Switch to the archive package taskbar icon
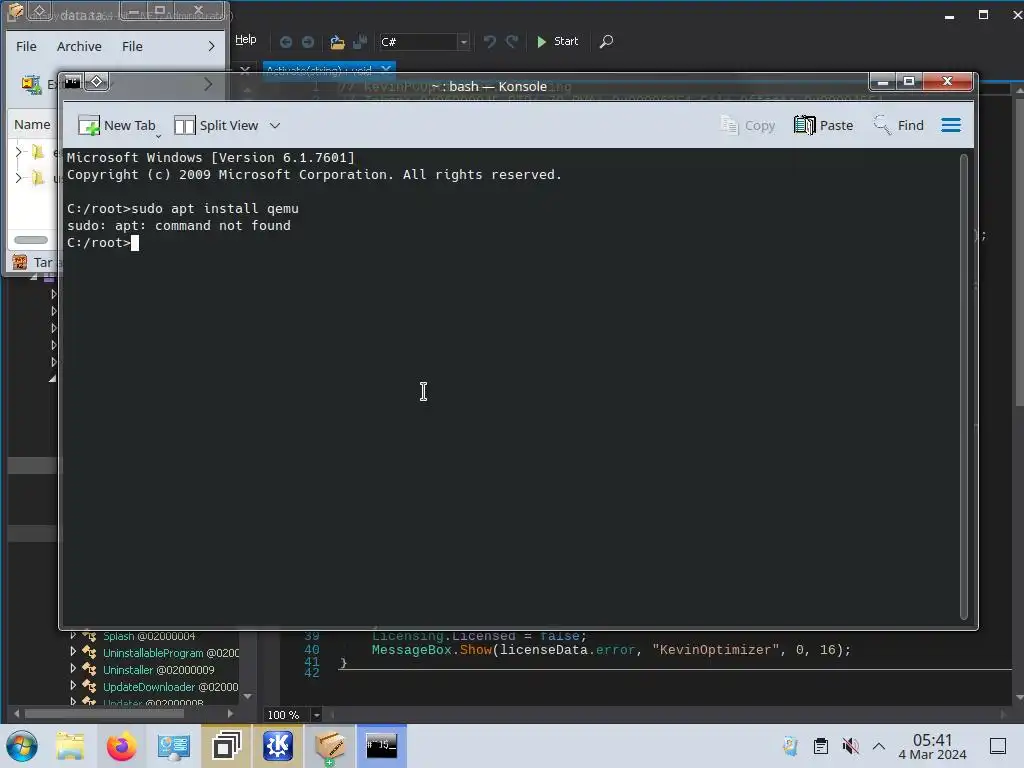1024x768 pixels. [x=330, y=746]
